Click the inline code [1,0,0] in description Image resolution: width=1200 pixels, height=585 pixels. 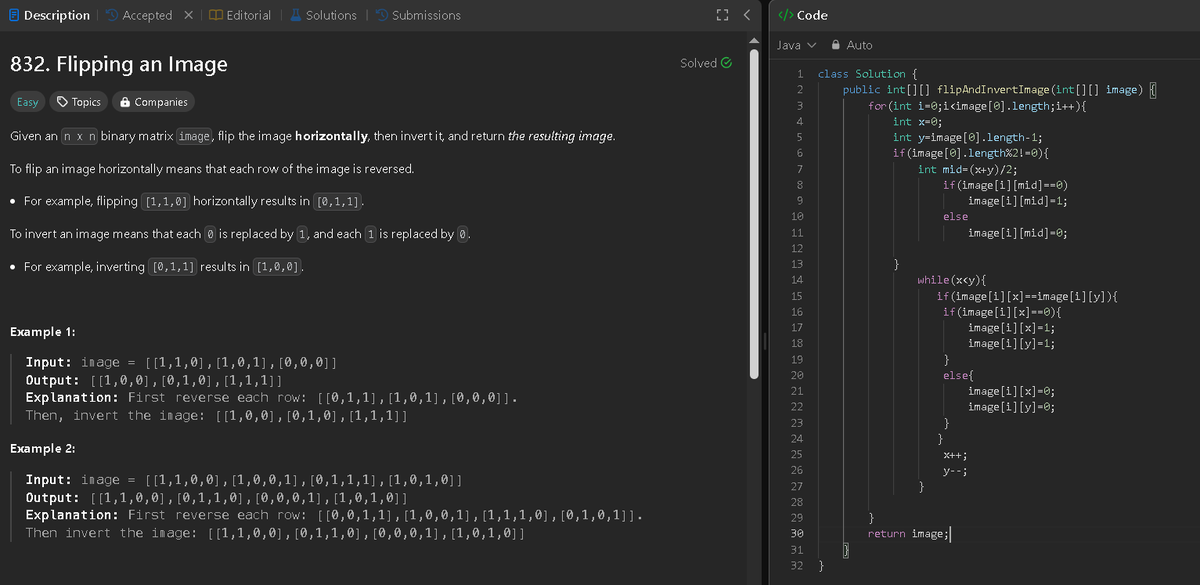tap(279, 267)
